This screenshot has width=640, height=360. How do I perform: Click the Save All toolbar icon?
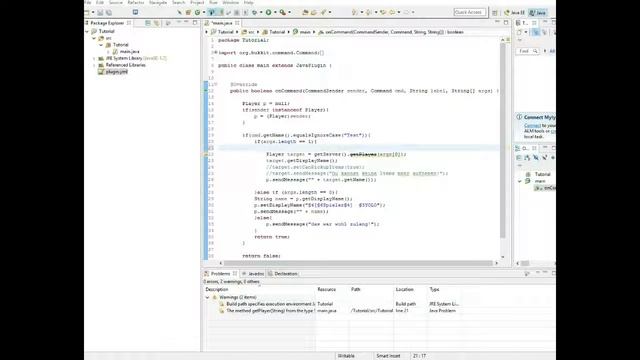tap(109, 13)
